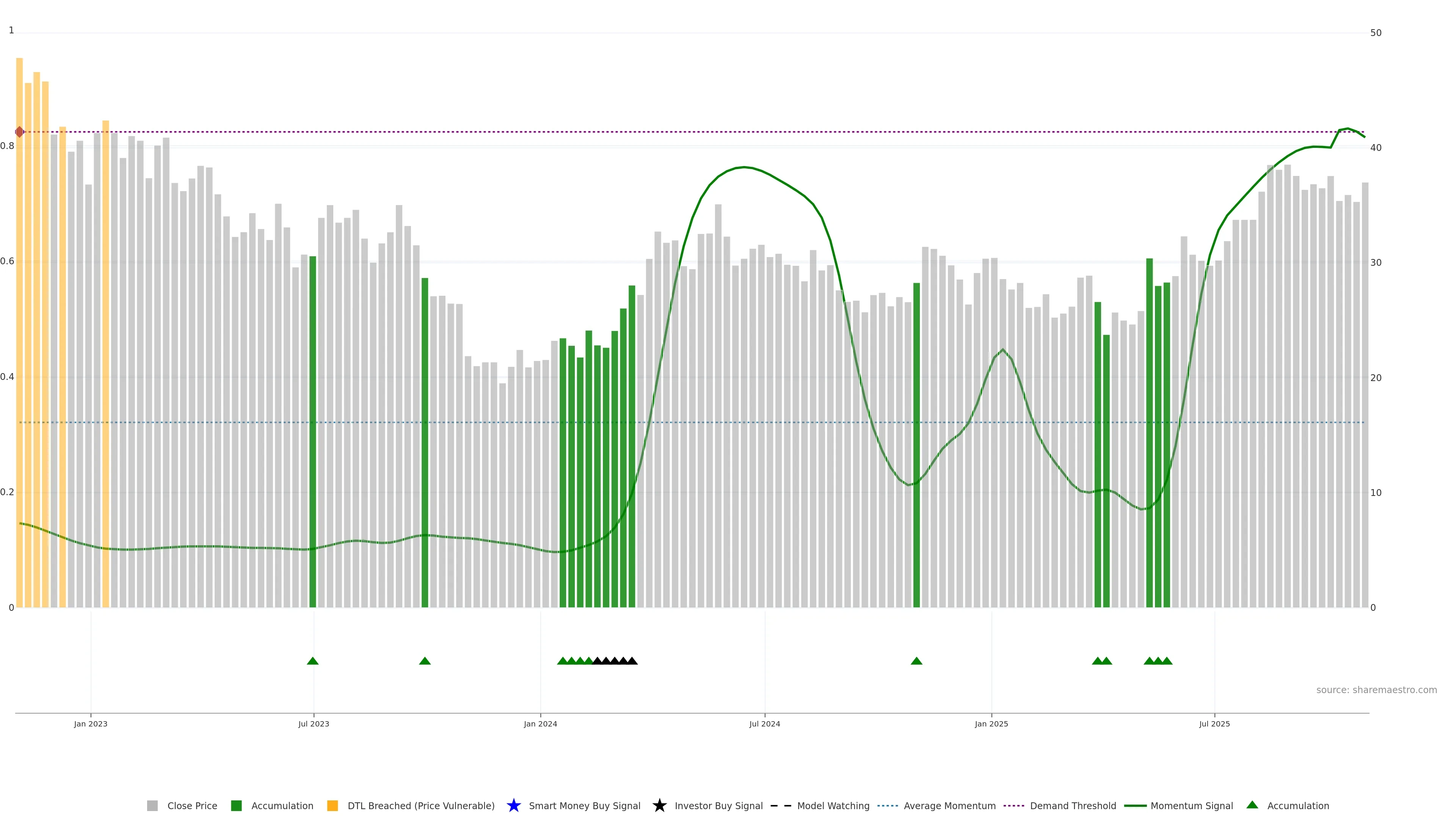This screenshot has width=1456, height=819.
Task: Click the red diamond on Demand Threshold line
Action: [x=19, y=132]
